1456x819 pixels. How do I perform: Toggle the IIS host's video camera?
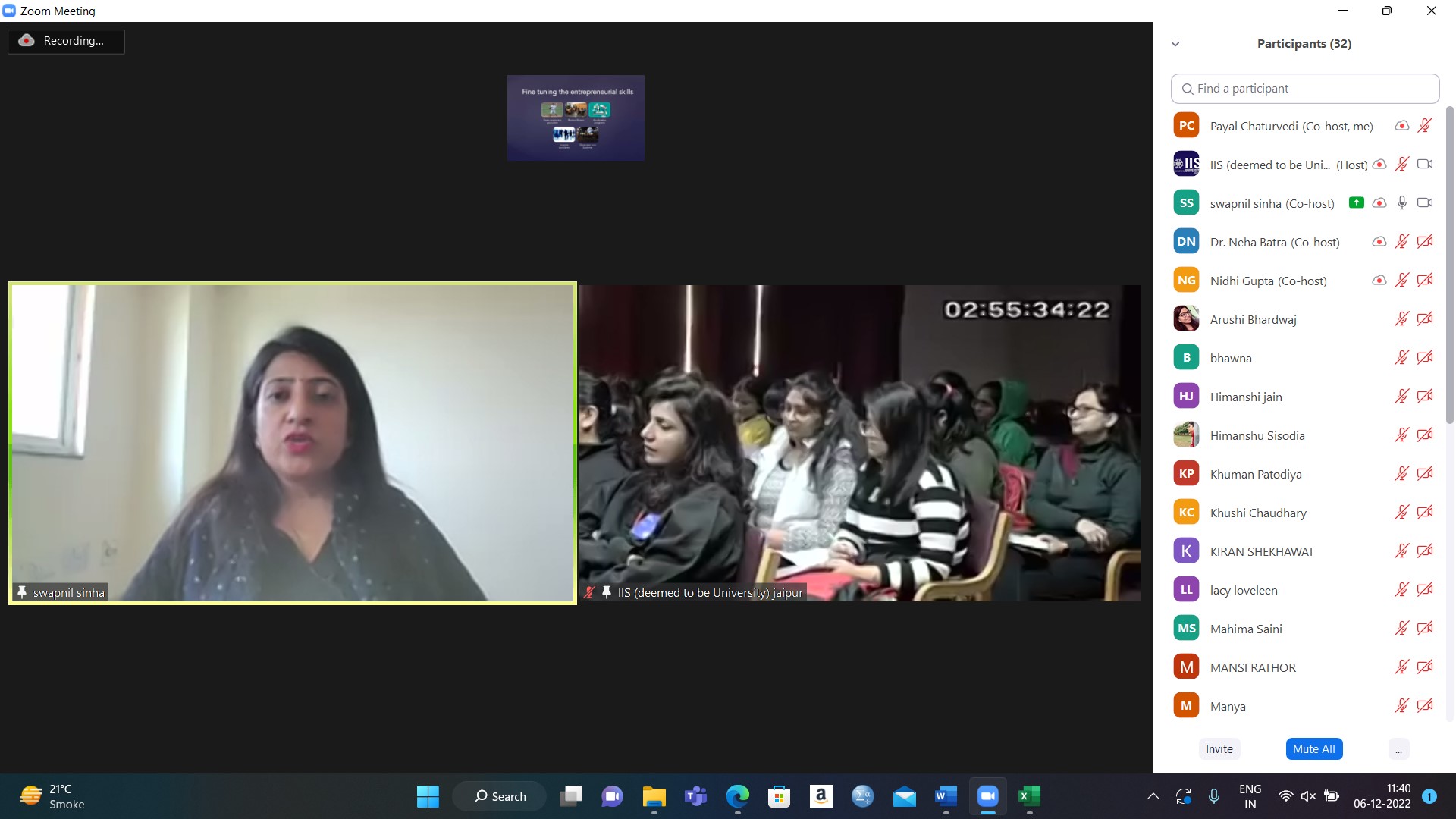[x=1425, y=164]
